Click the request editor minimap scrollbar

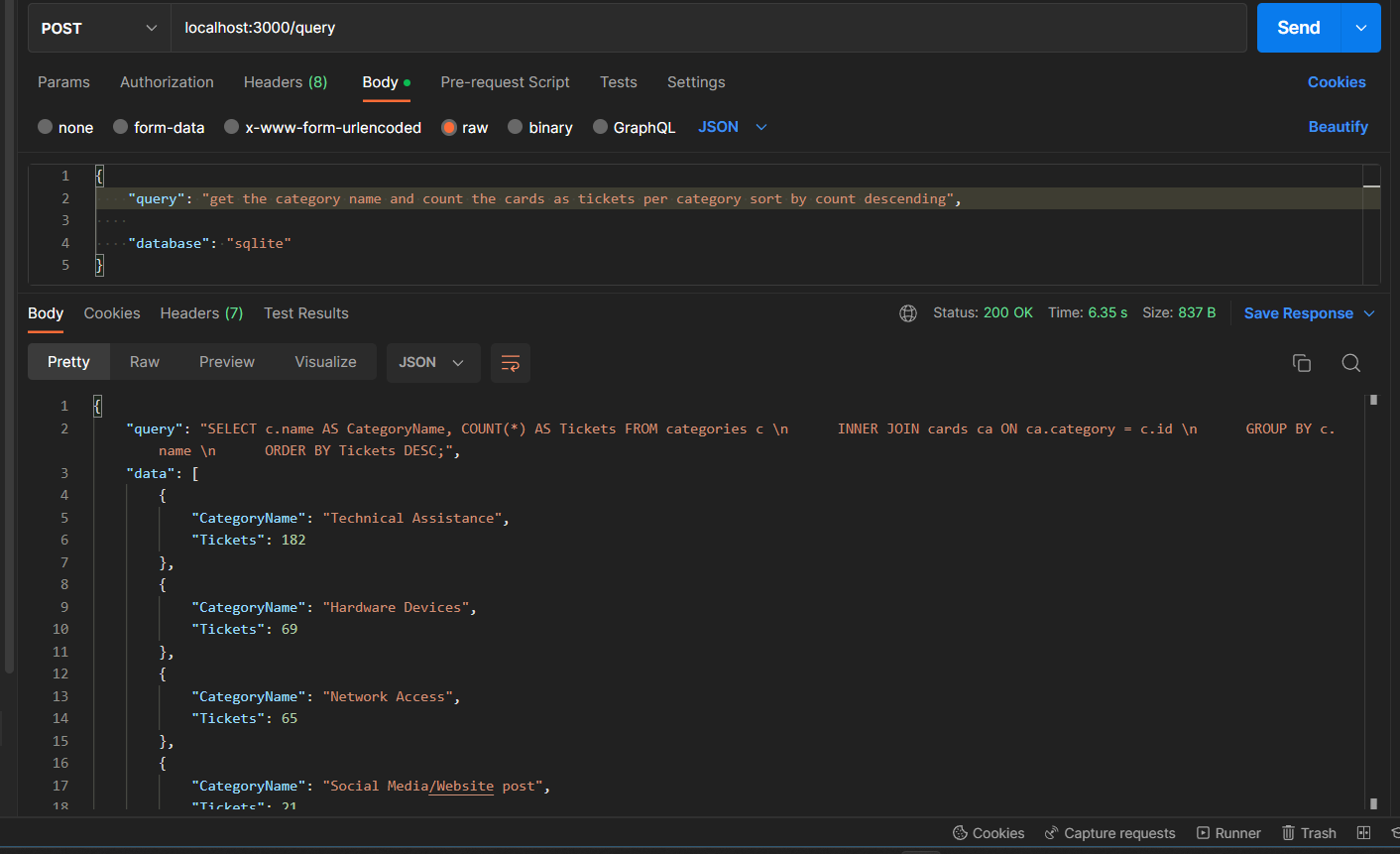1372,224
